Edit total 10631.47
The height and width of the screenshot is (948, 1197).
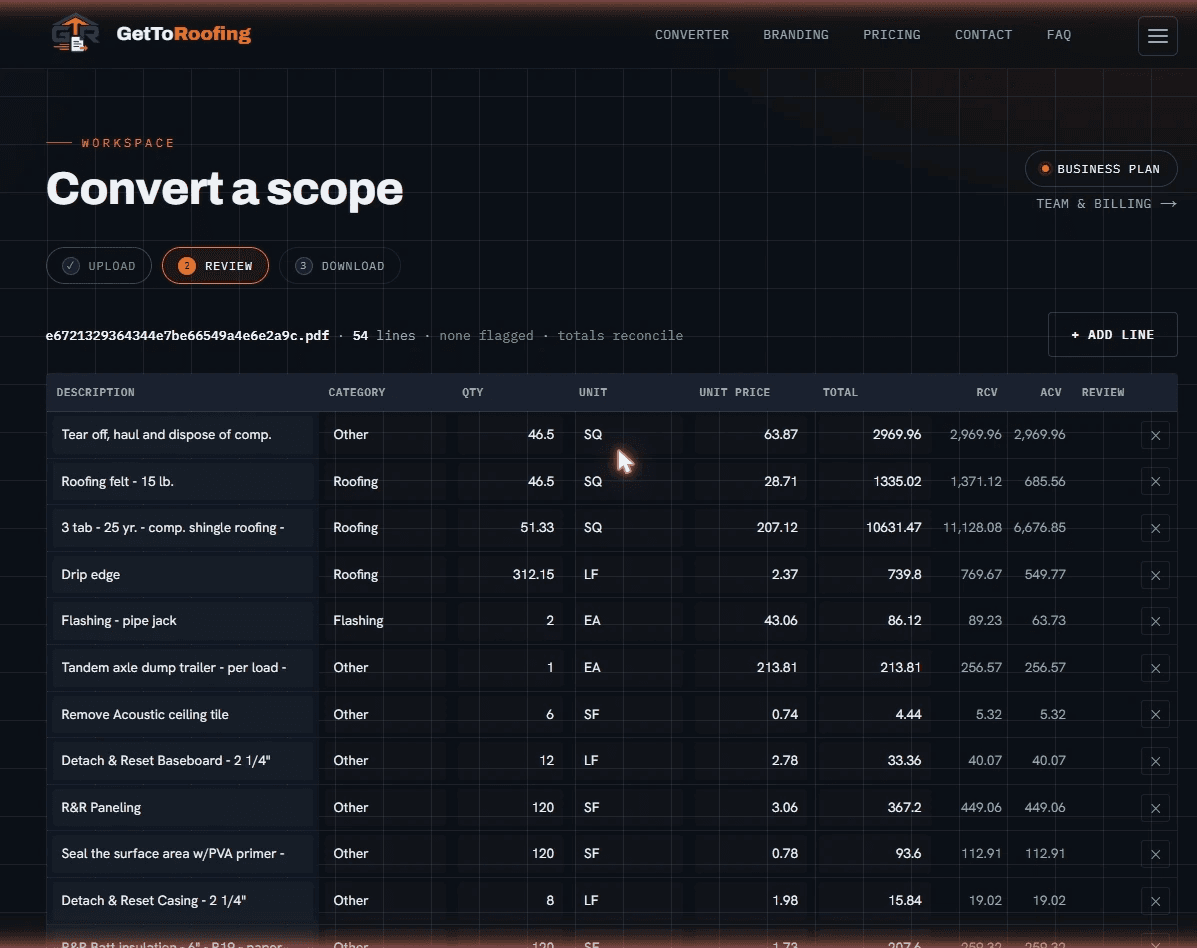coord(873,527)
